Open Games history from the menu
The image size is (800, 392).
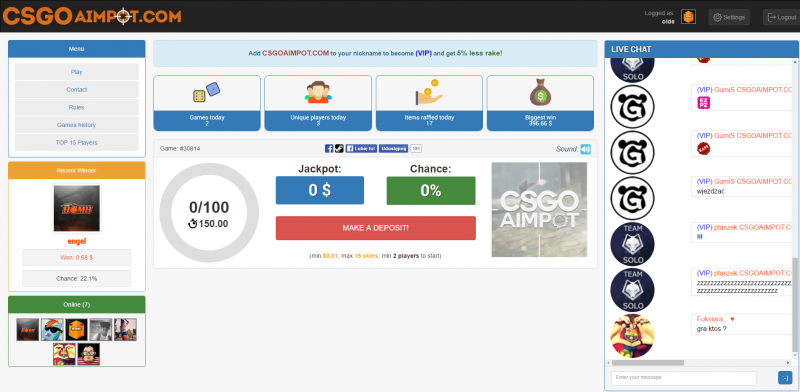(x=77, y=125)
